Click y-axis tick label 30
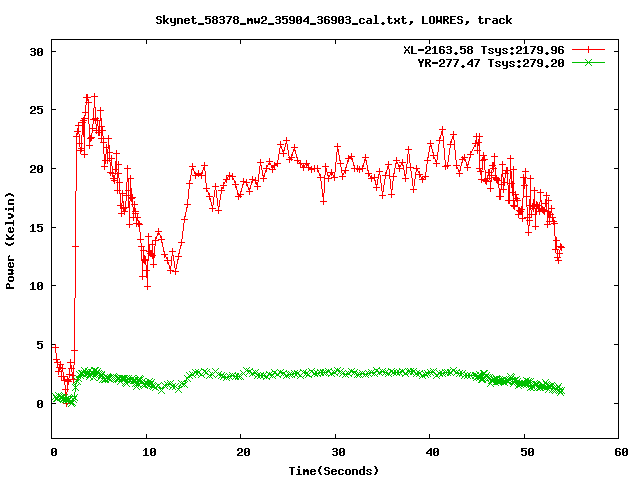 (36, 52)
